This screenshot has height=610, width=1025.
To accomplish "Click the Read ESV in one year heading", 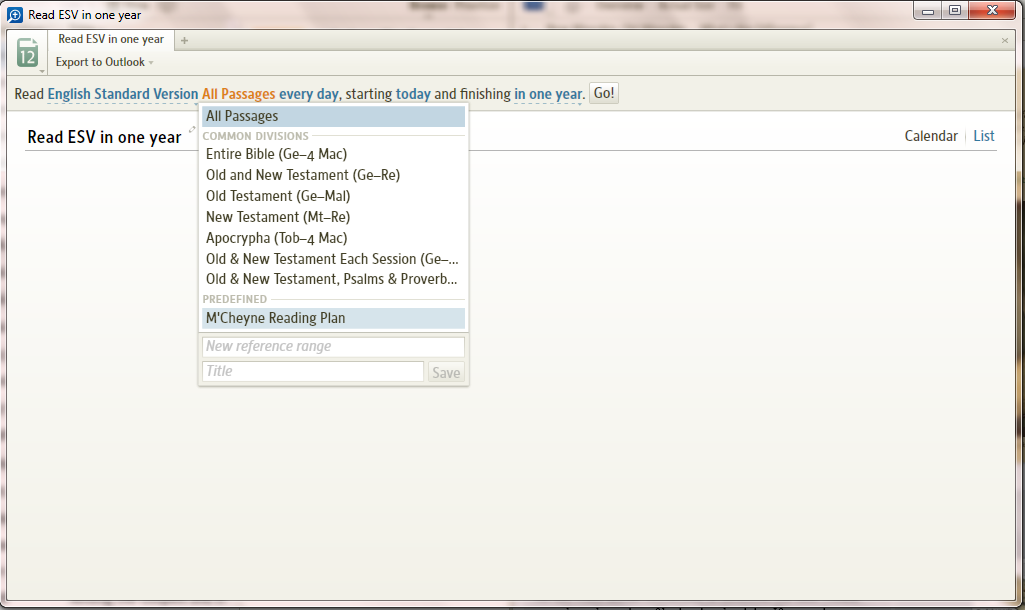I will [105, 137].
